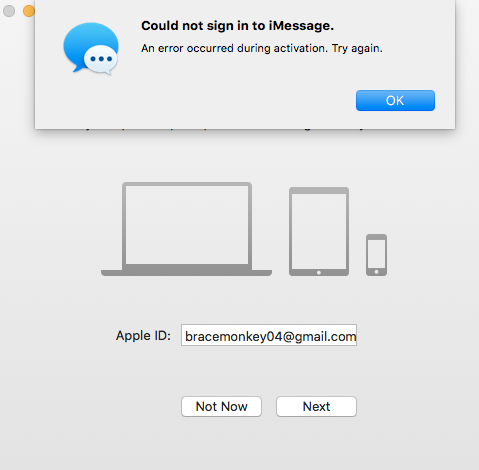
Task: Select the iPad tablet illustration
Action: coord(319,231)
